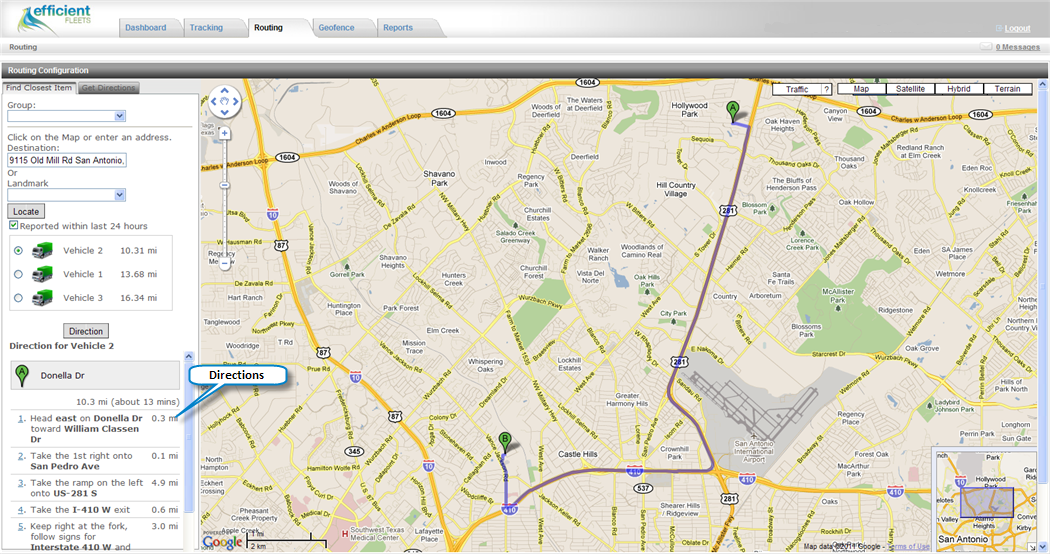This screenshot has height=554, width=1050.
Task: Click the directions list scroll-up arrow
Action: (x=188, y=356)
